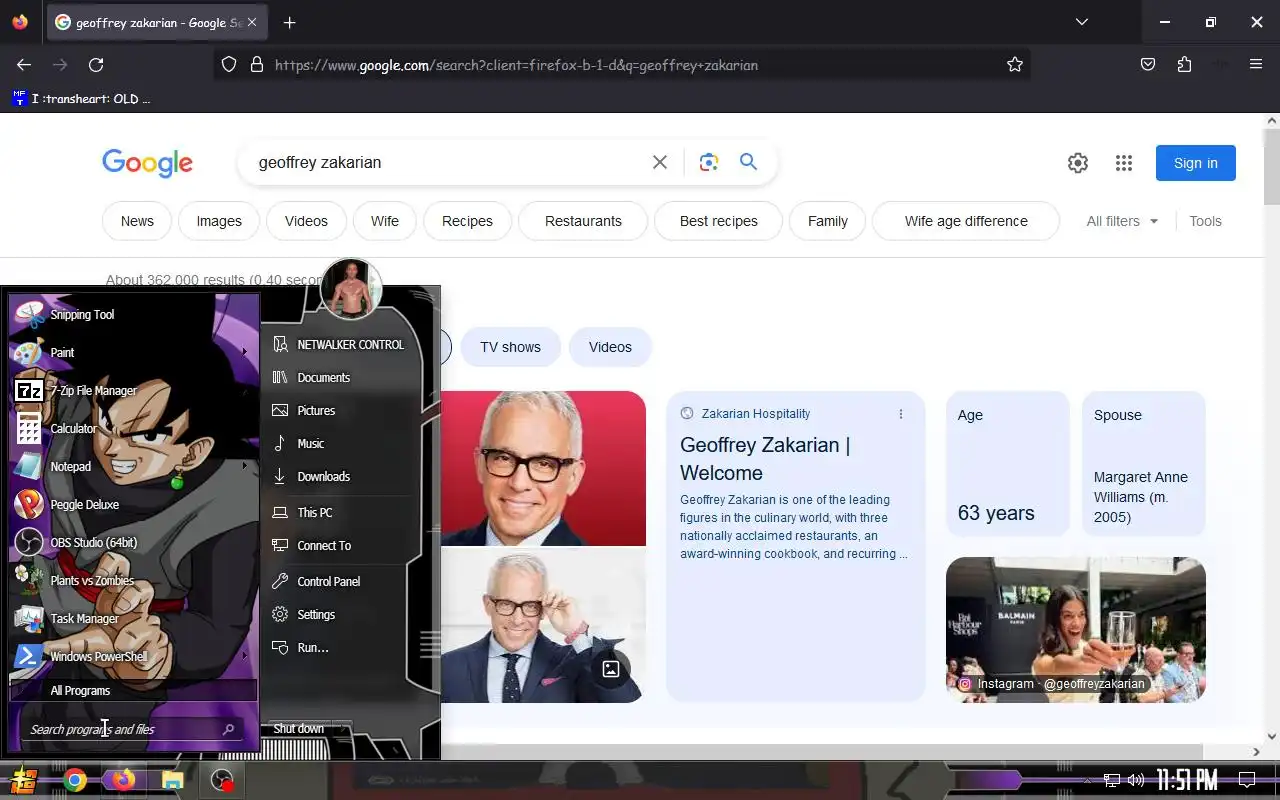Show All Programs list

click(133, 691)
